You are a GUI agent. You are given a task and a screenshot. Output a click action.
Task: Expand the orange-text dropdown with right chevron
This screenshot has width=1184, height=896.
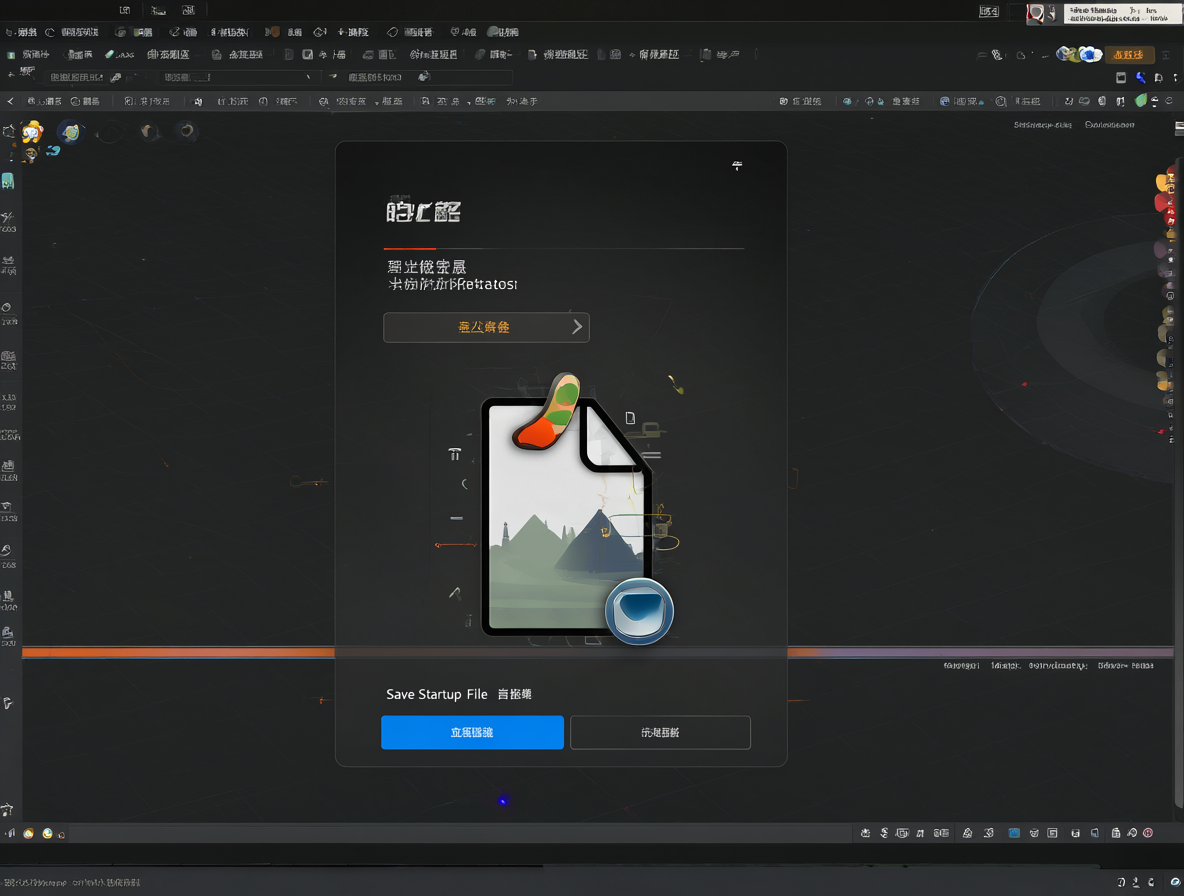click(486, 327)
